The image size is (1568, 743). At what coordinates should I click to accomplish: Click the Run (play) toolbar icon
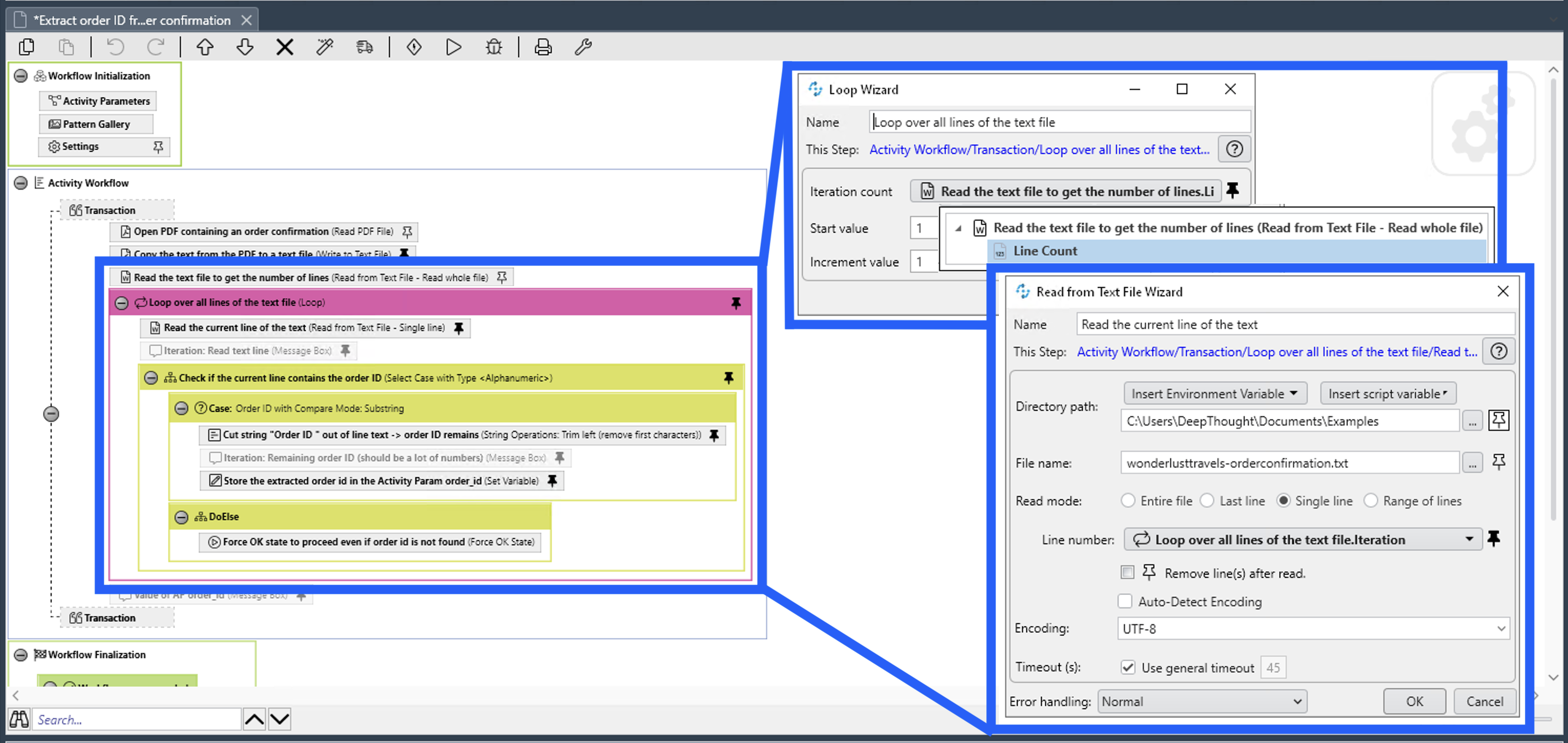click(453, 47)
